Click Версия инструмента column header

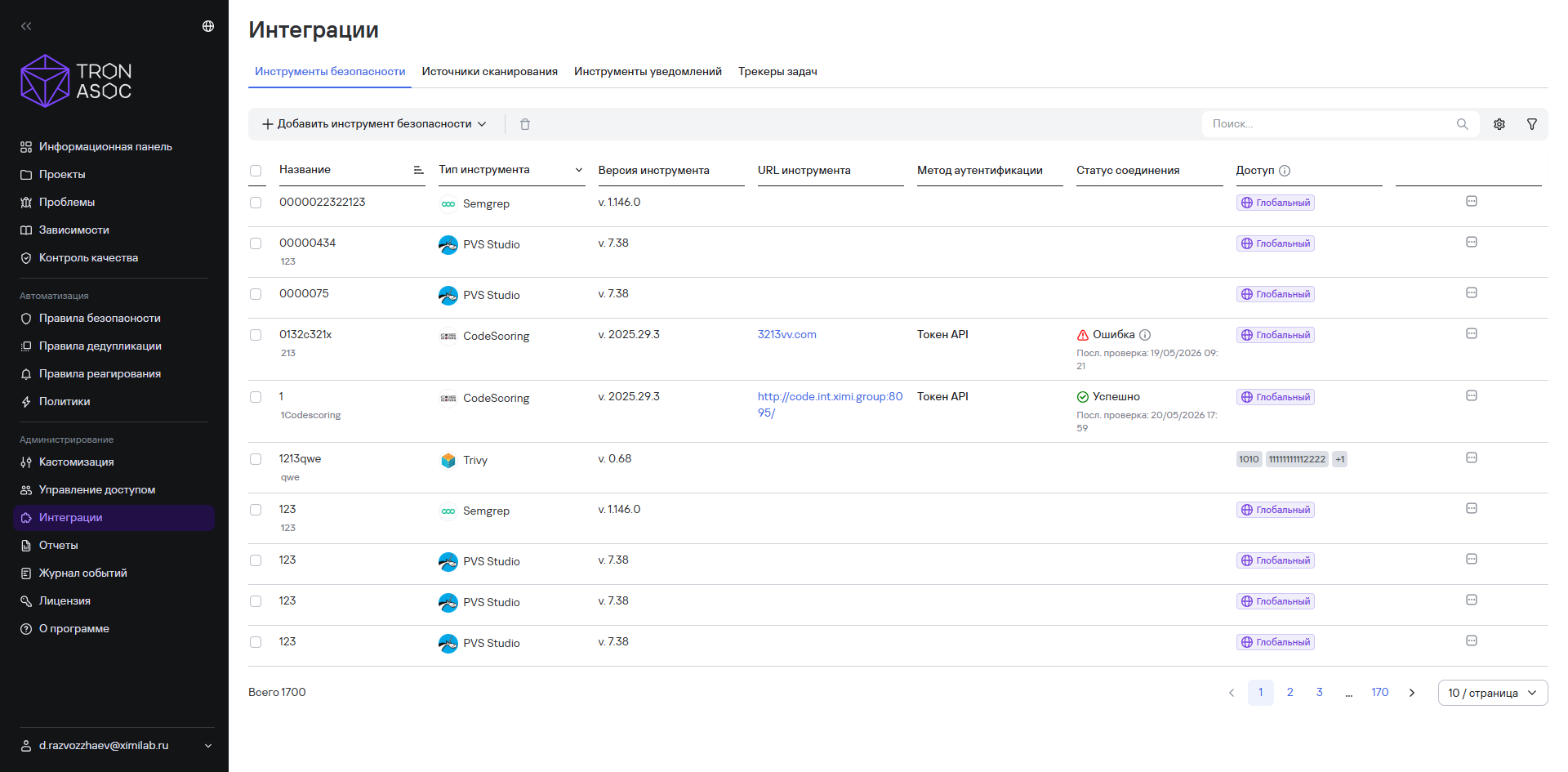(654, 171)
